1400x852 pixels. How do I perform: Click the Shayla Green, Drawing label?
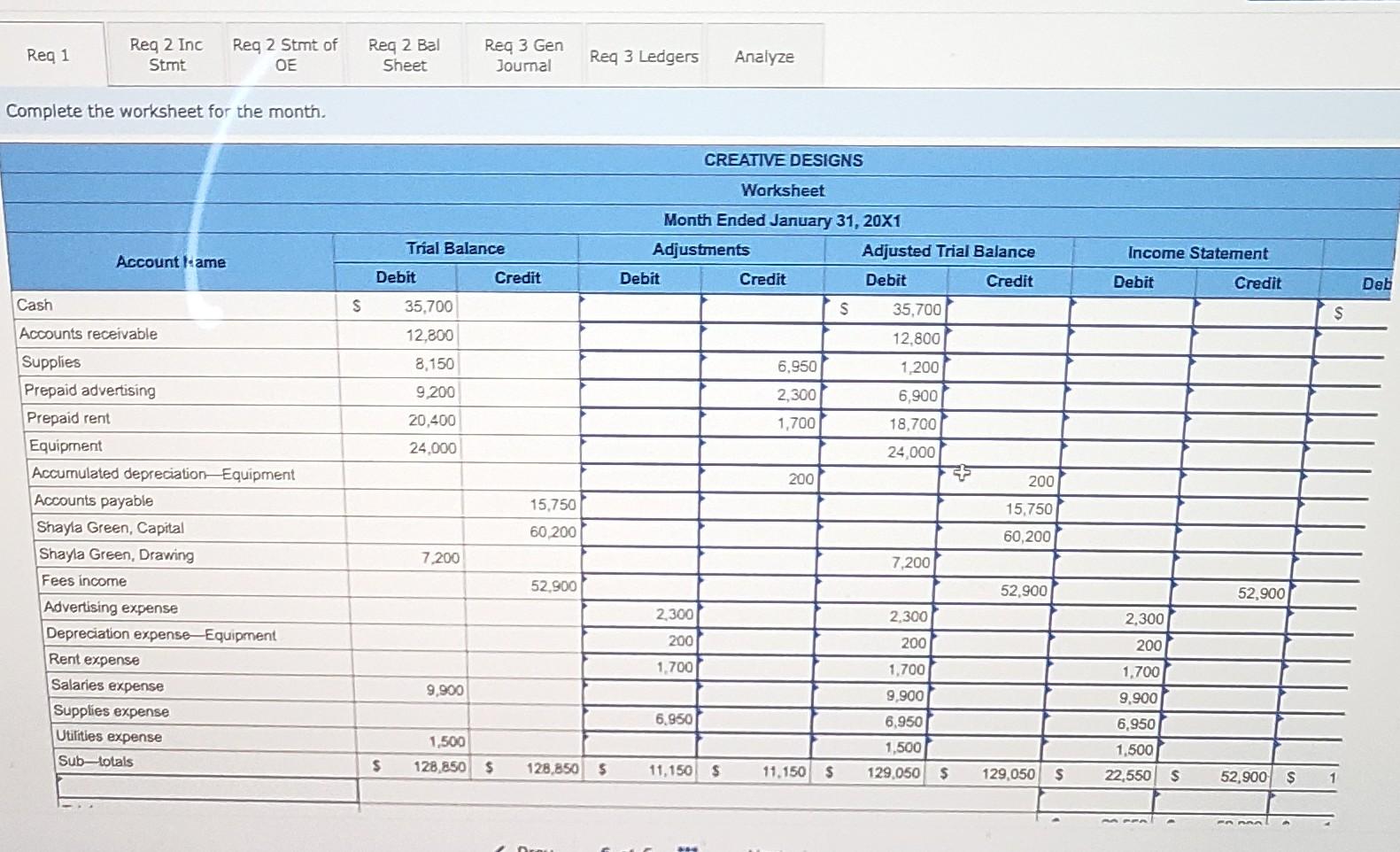116,554
